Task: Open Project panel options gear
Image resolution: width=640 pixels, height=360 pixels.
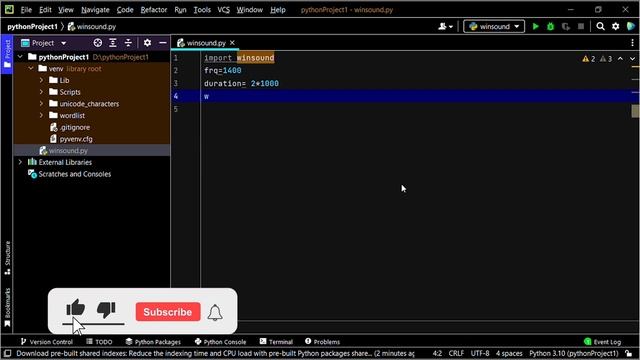Action: click(x=147, y=43)
